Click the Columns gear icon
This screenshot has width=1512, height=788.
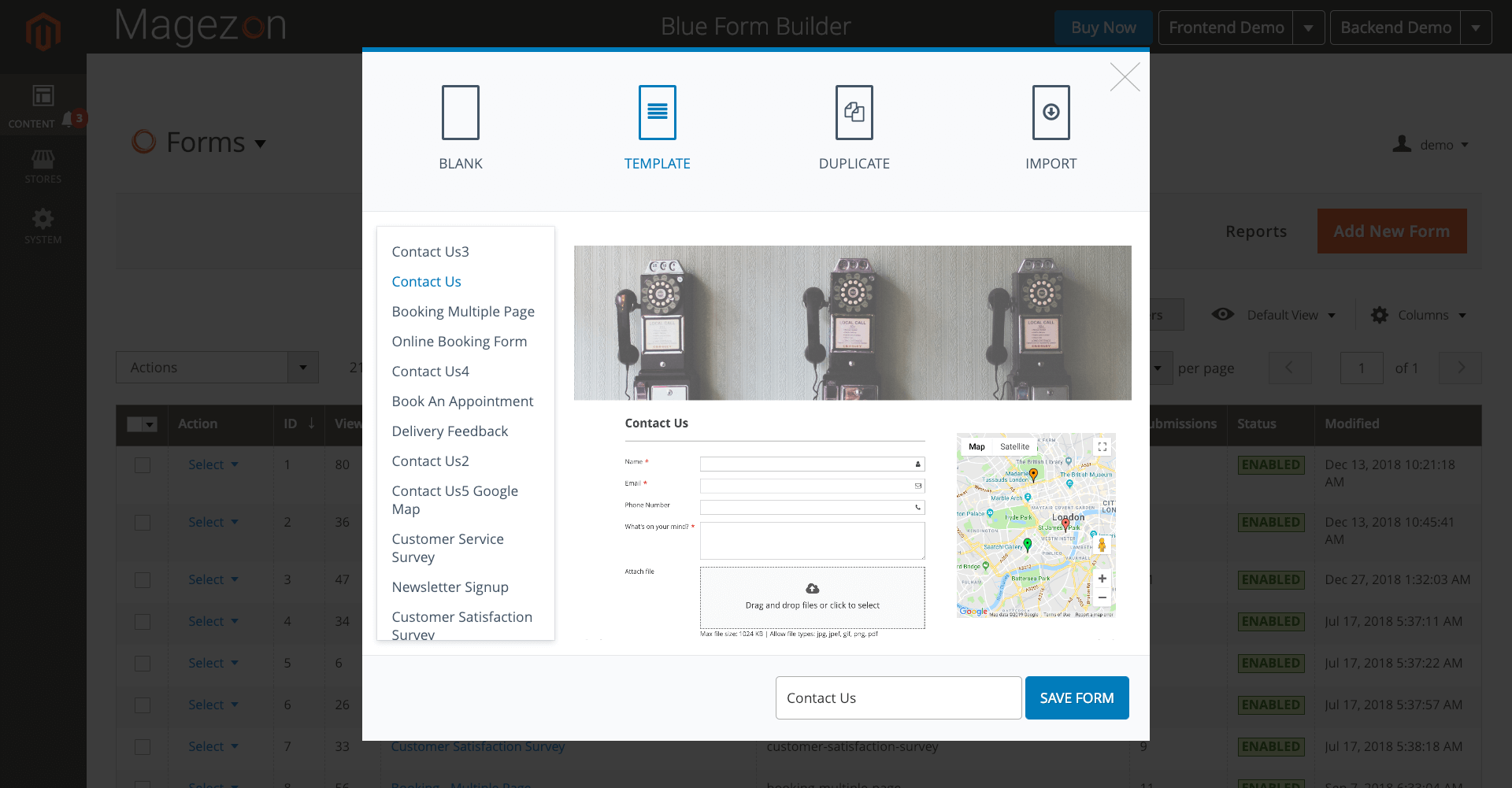[x=1380, y=315]
